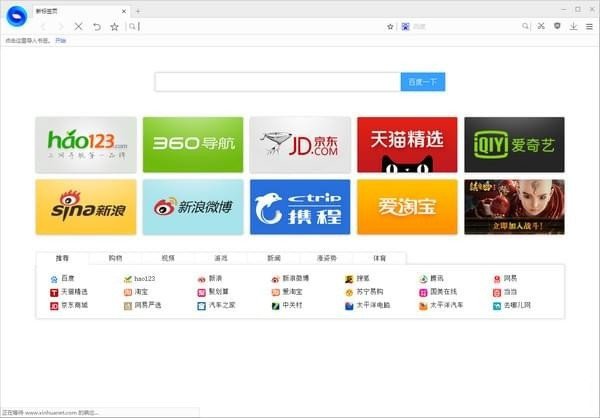600x418 pixels.
Task: Click the scissors screenshot tool icon
Action: coord(541,26)
